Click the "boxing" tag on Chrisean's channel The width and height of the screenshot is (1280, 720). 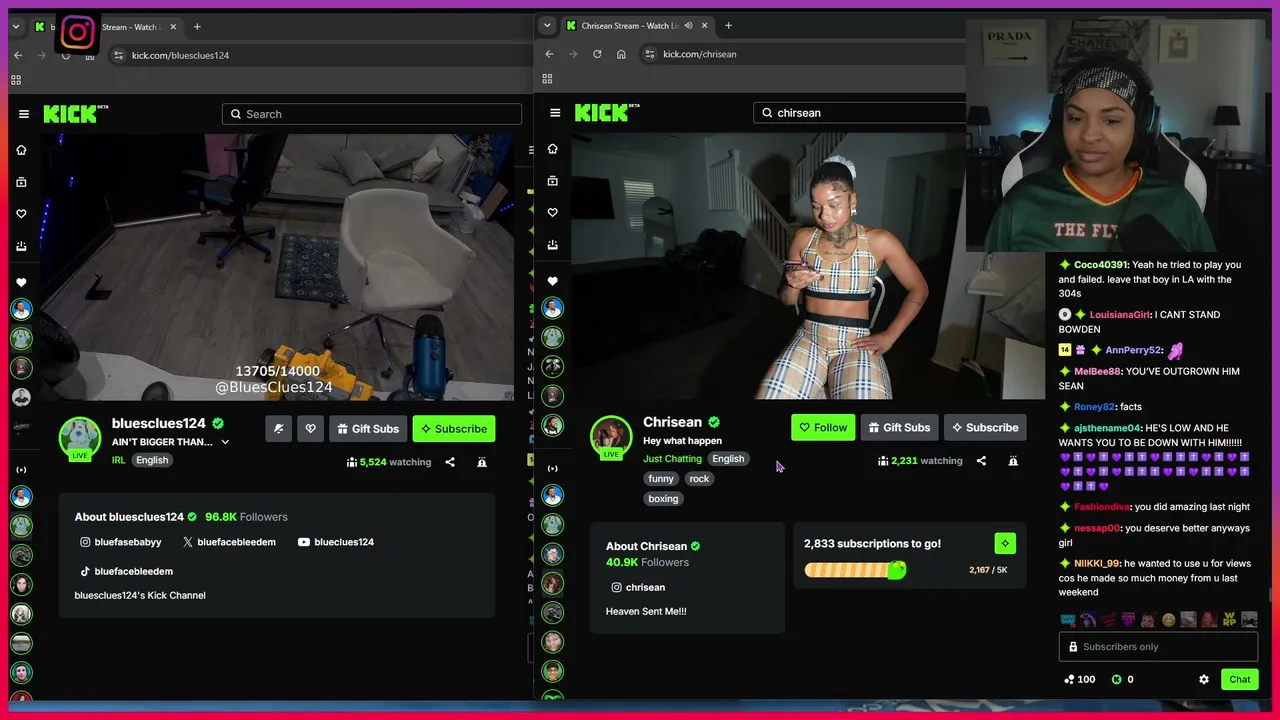pyautogui.click(x=663, y=499)
